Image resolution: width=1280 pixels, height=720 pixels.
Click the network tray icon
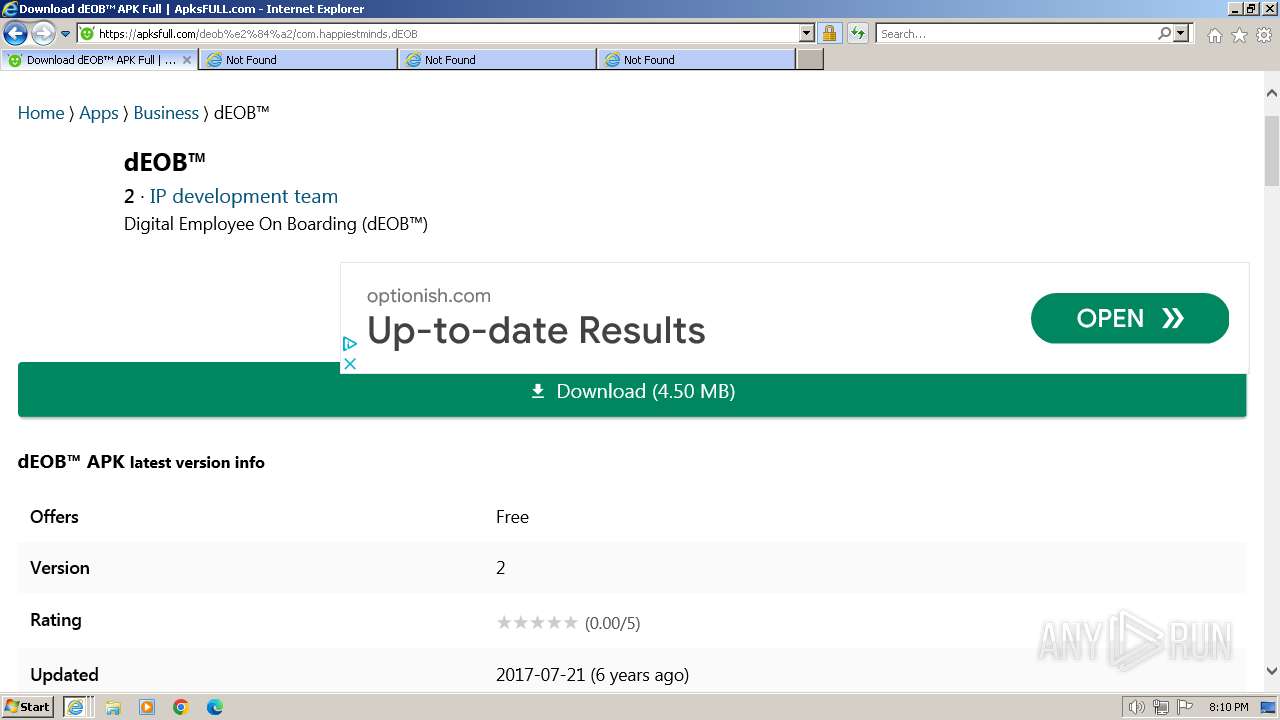[x=1161, y=707]
